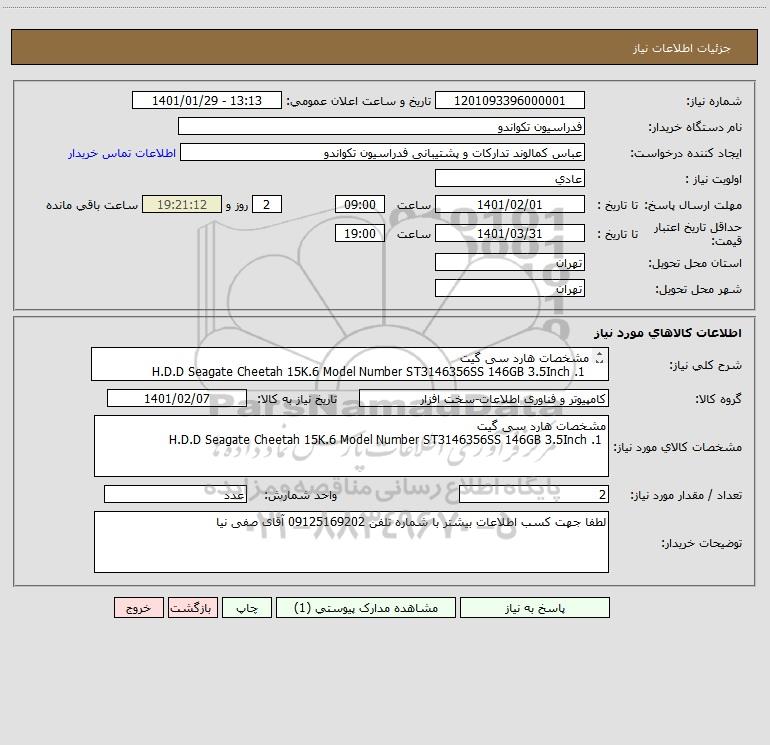Click the price validity time 19:00
770x745 pixels.
pos(360,233)
